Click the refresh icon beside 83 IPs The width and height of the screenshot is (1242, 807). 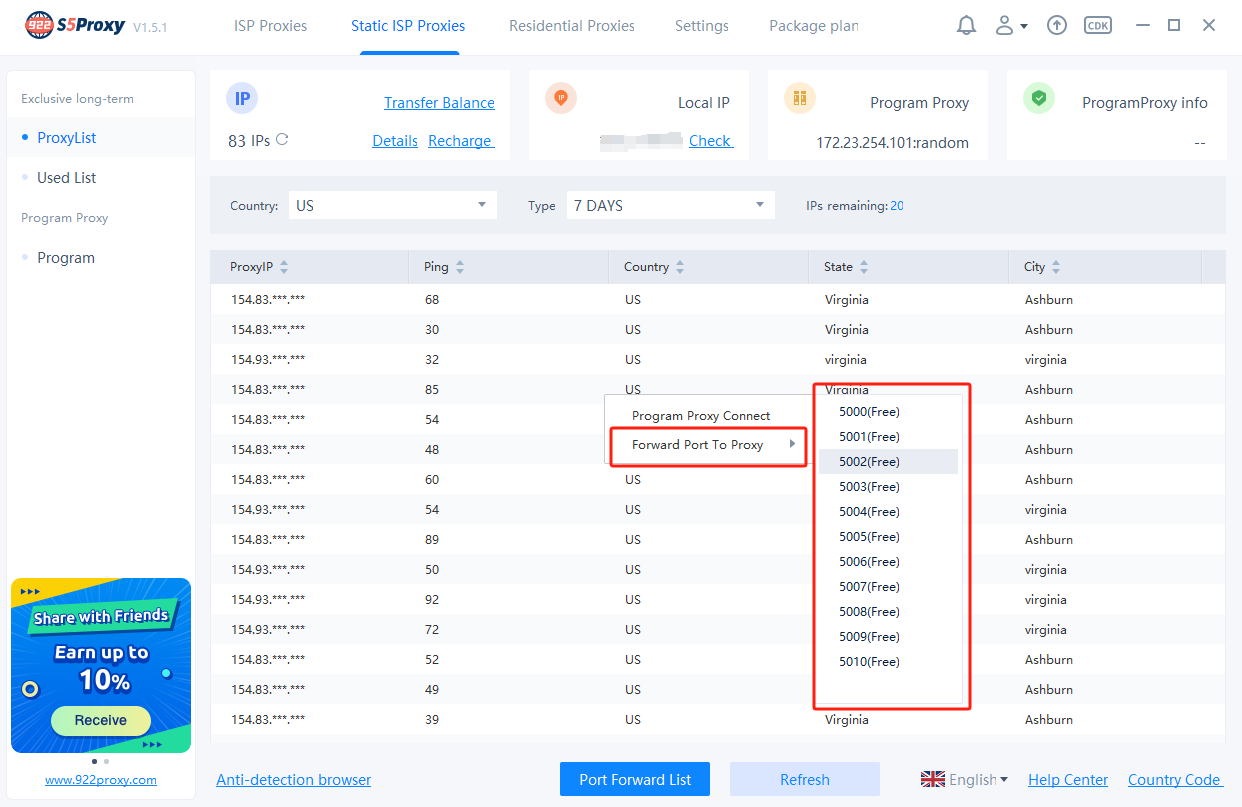pyautogui.click(x=282, y=140)
